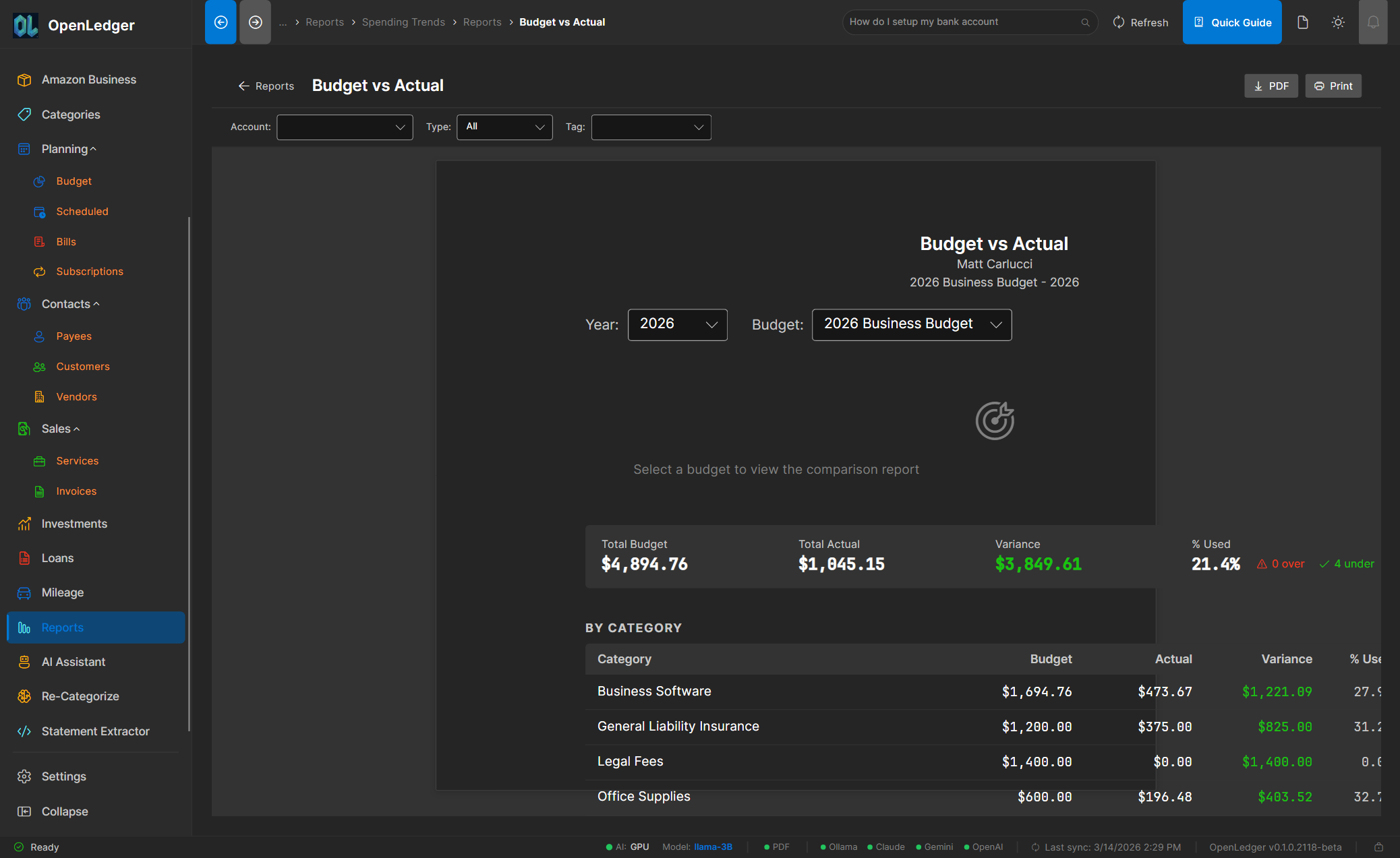Select the Invoices icon under Sales

tap(40, 491)
